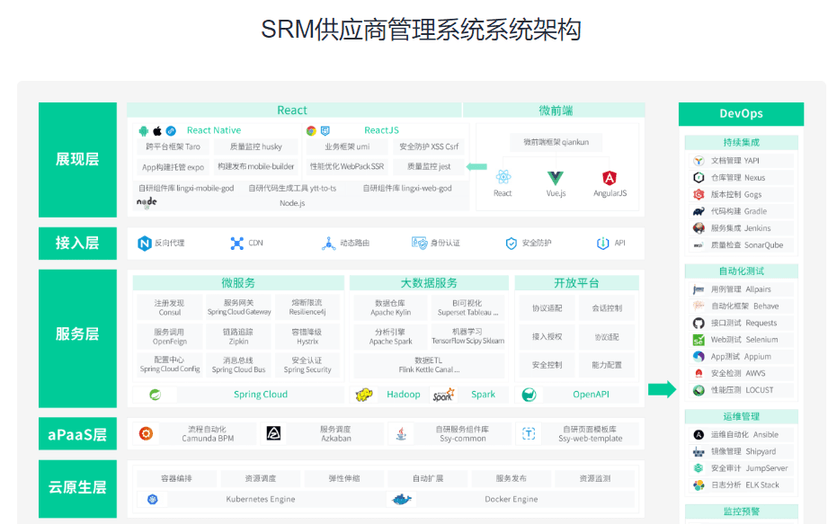Open the 运维管理 section header
Screen dimensions: 828x524
point(741,416)
